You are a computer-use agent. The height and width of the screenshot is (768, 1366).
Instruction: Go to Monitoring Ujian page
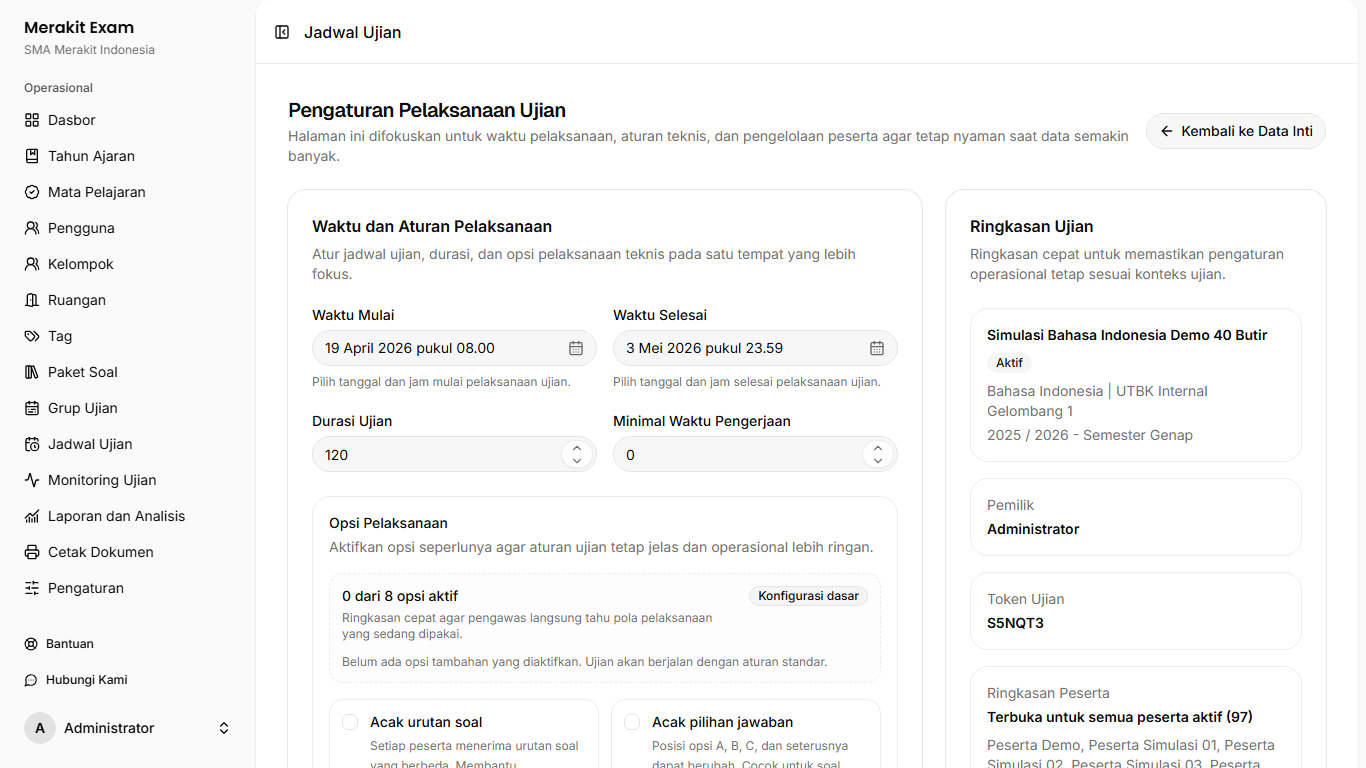[x=128, y=480]
